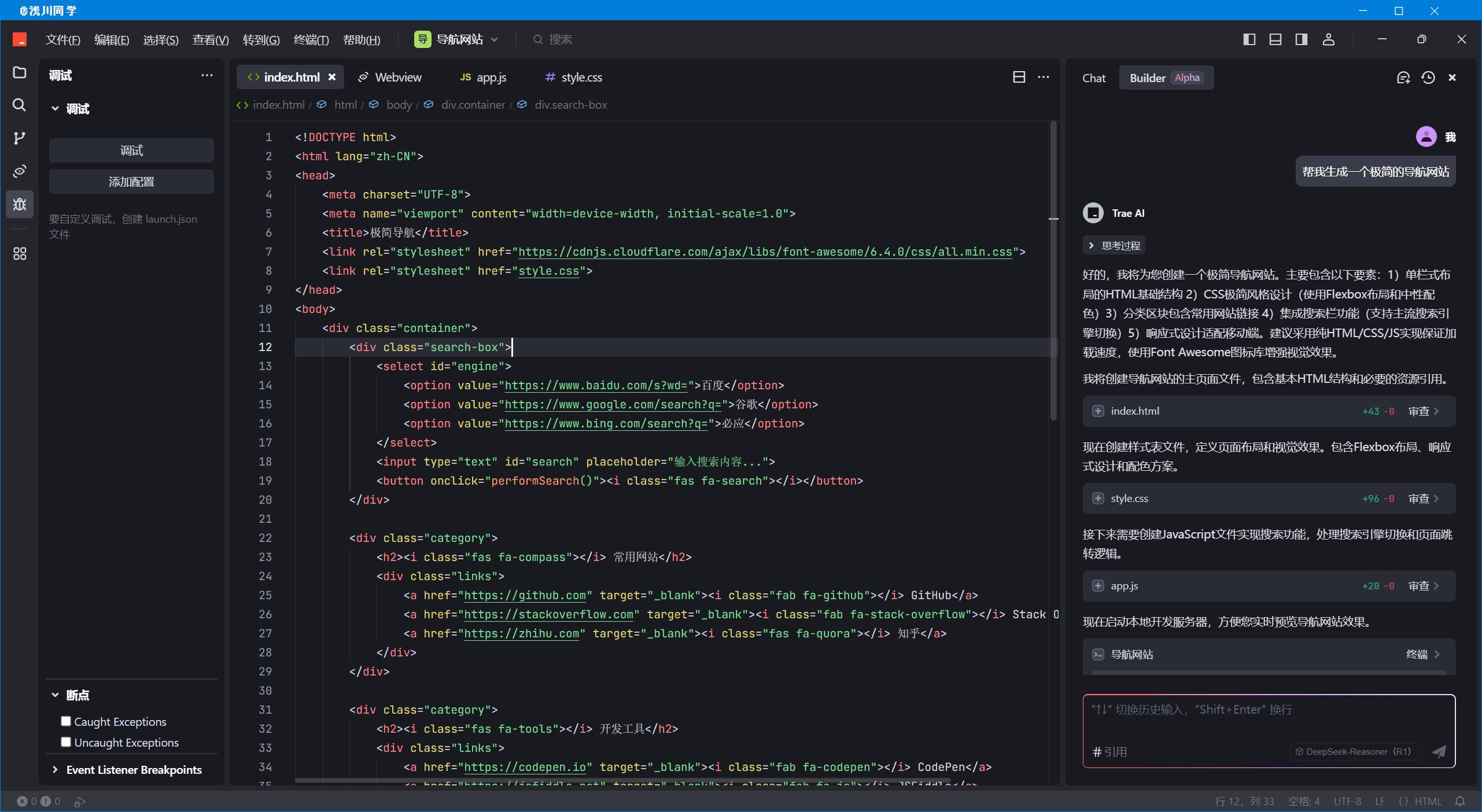
Task: Enable Caught Exceptions breakpoint checkbox
Action: pyautogui.click(x=66, y=721)
